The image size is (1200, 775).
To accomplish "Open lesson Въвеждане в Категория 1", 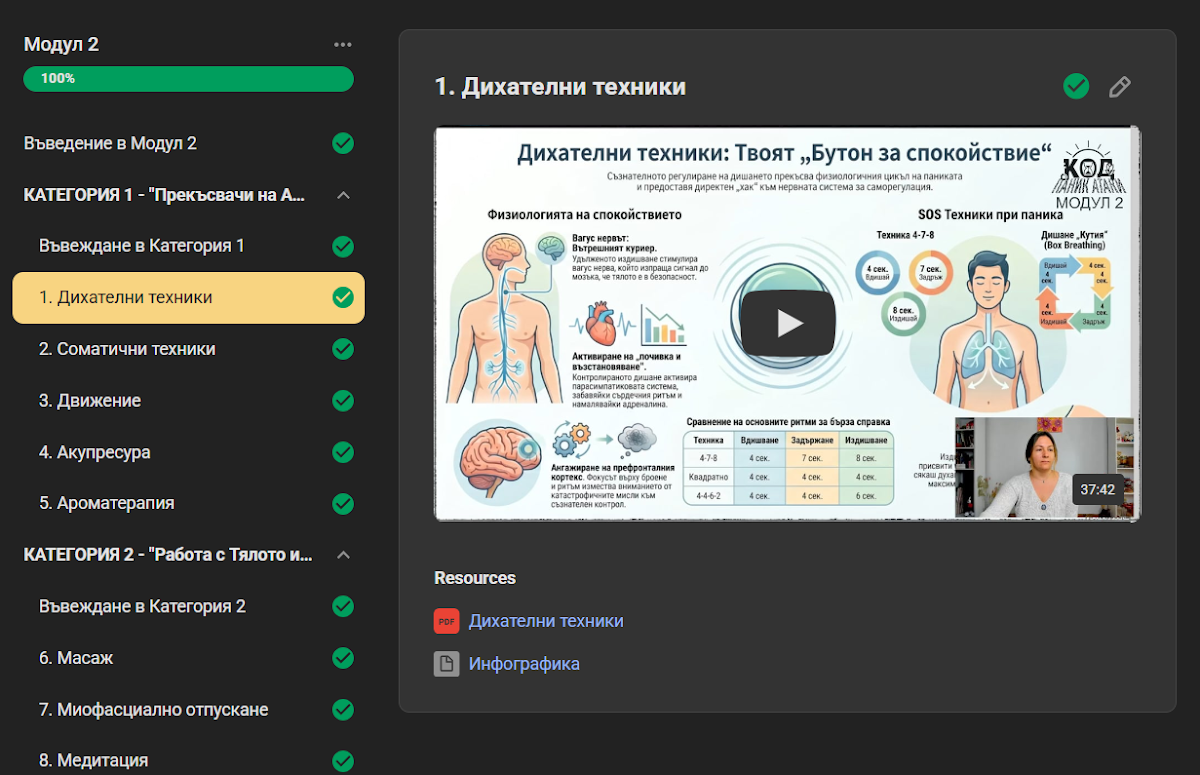I will click(x=142, y=246).
